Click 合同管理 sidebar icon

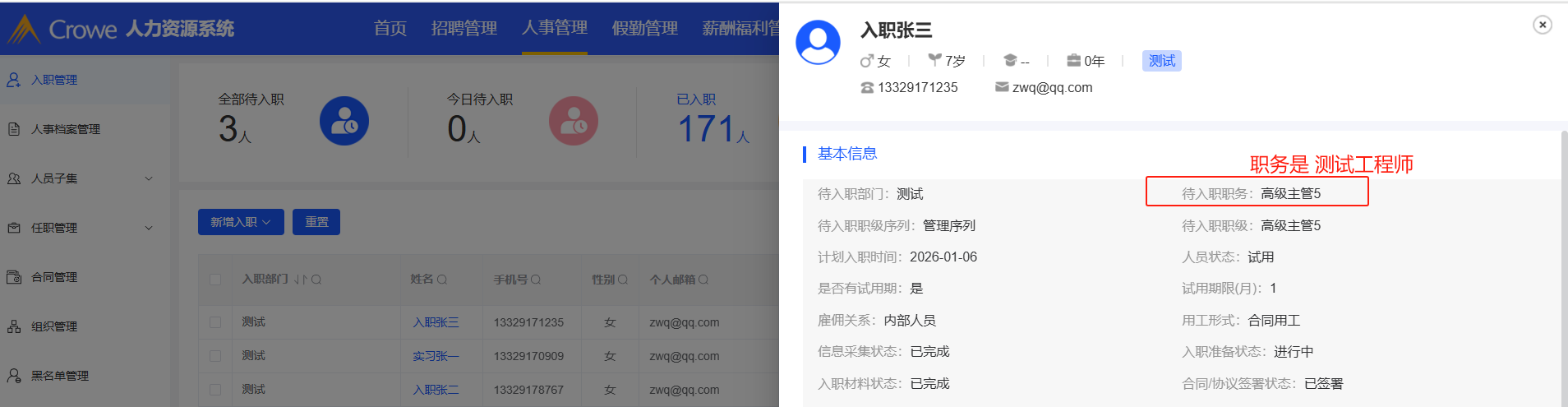coord(14,277)
